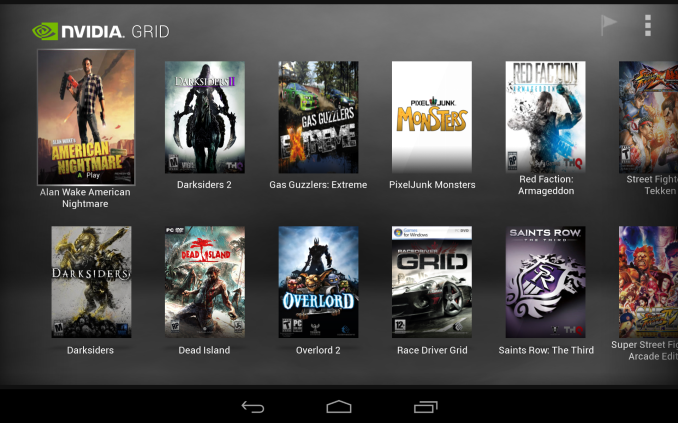Tap the Android back navigation button
This screenshot has height=423, width=678.
point(253,407)
